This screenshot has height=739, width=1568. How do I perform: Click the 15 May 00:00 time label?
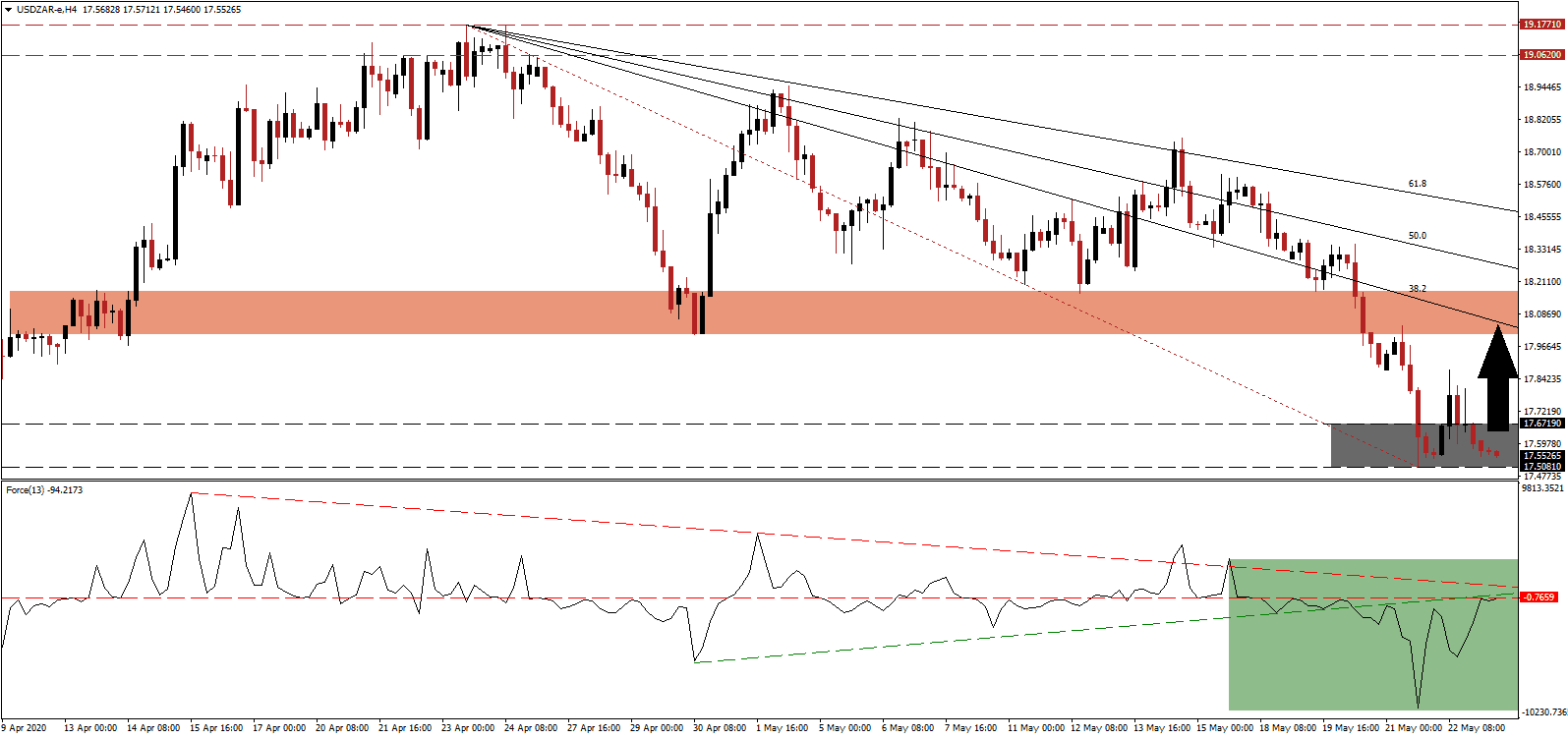coord(1224,728)
